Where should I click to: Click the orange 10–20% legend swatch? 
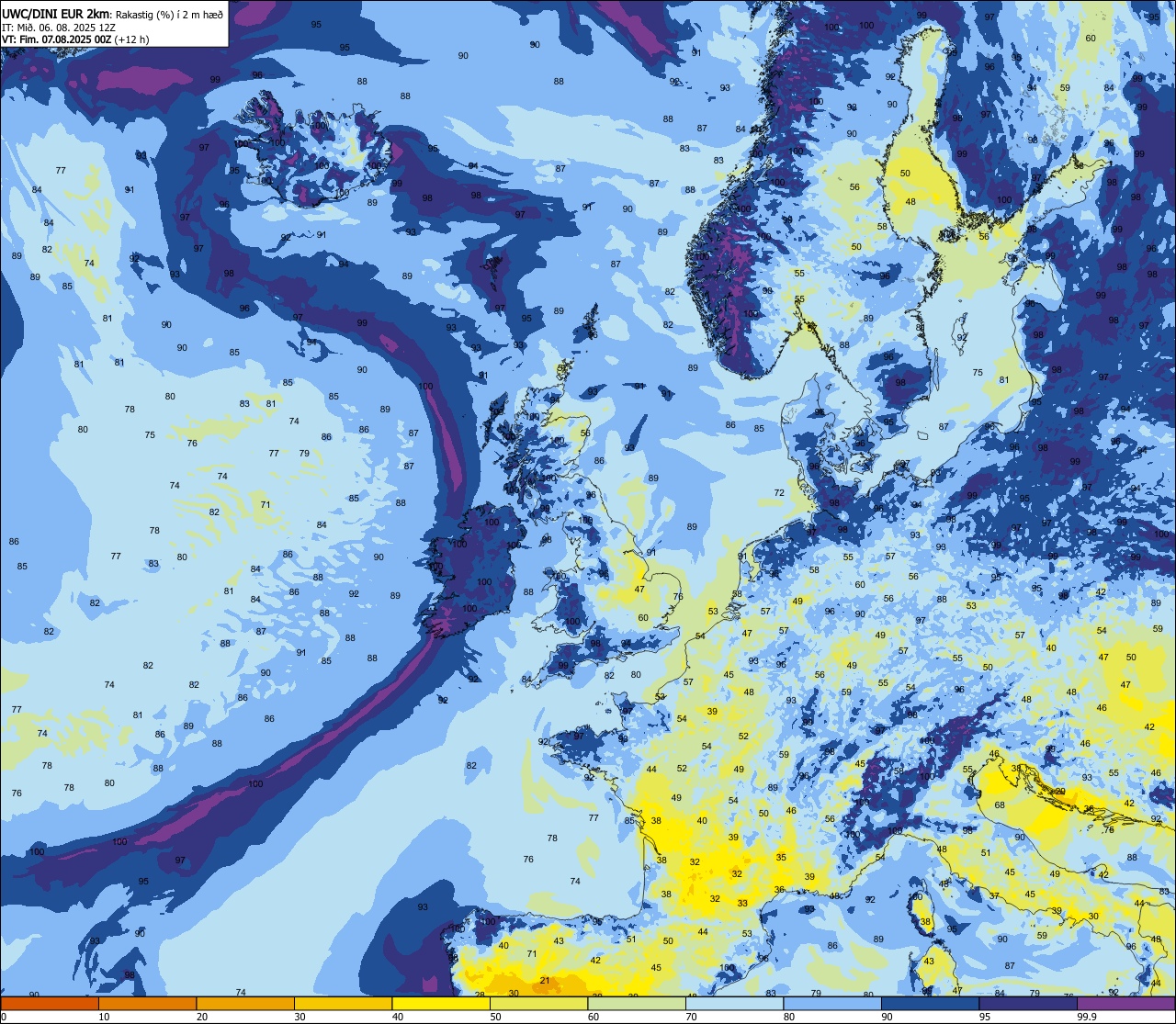point(147,1003)
